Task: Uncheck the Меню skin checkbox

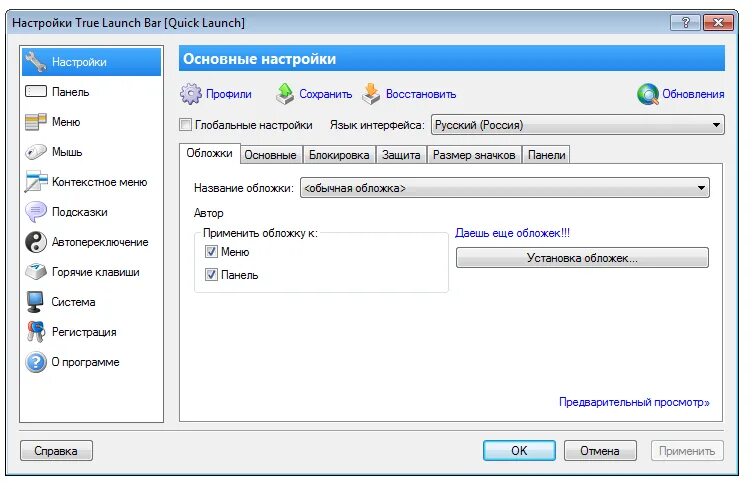Action: tap(211, 251)
